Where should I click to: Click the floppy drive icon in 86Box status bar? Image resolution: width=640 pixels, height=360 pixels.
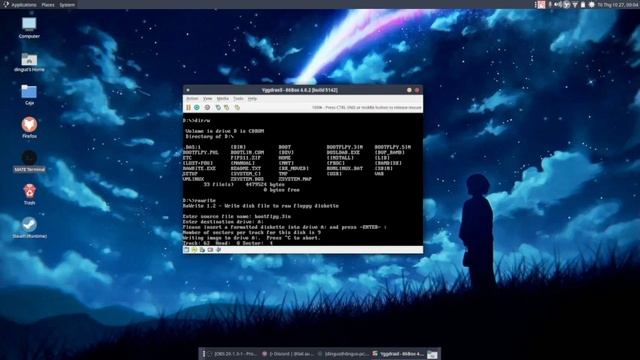coord(187,249)
